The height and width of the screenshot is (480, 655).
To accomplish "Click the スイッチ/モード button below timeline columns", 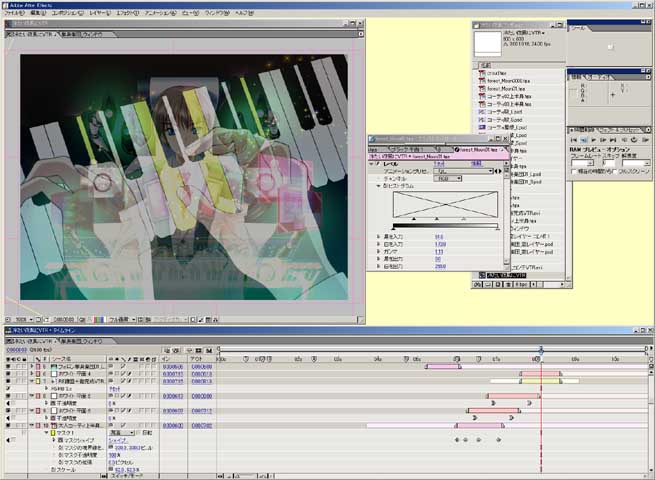I will click(127, 476).
